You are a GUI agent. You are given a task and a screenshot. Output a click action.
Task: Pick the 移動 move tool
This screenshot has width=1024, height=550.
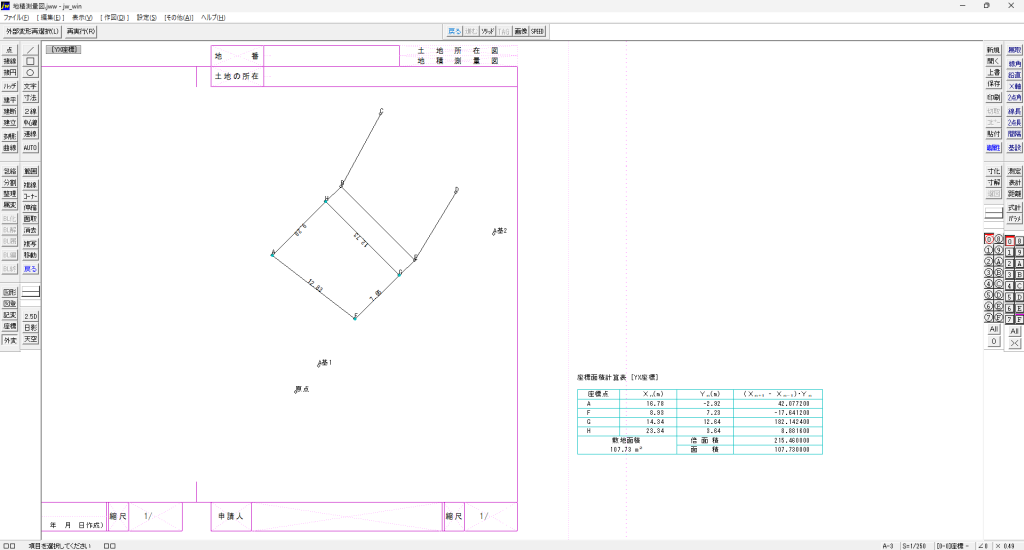point(30,255)
